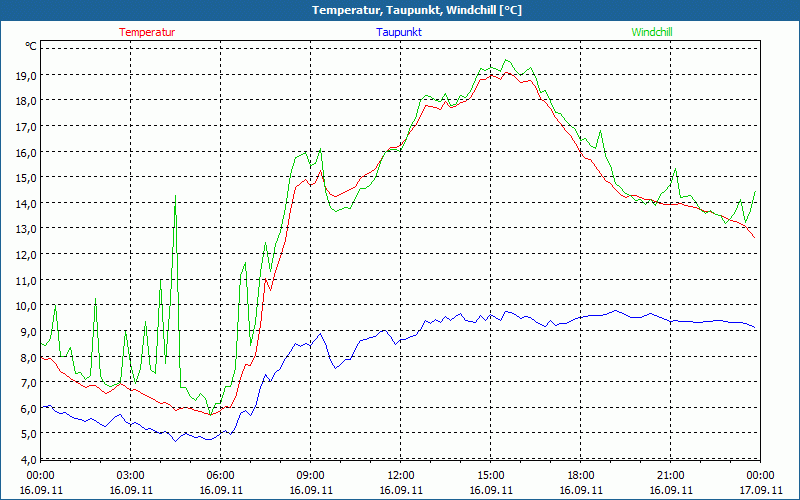Click the 21:00 time label on x-axis
Screen dimensions: 800x500
coord(670,476)
